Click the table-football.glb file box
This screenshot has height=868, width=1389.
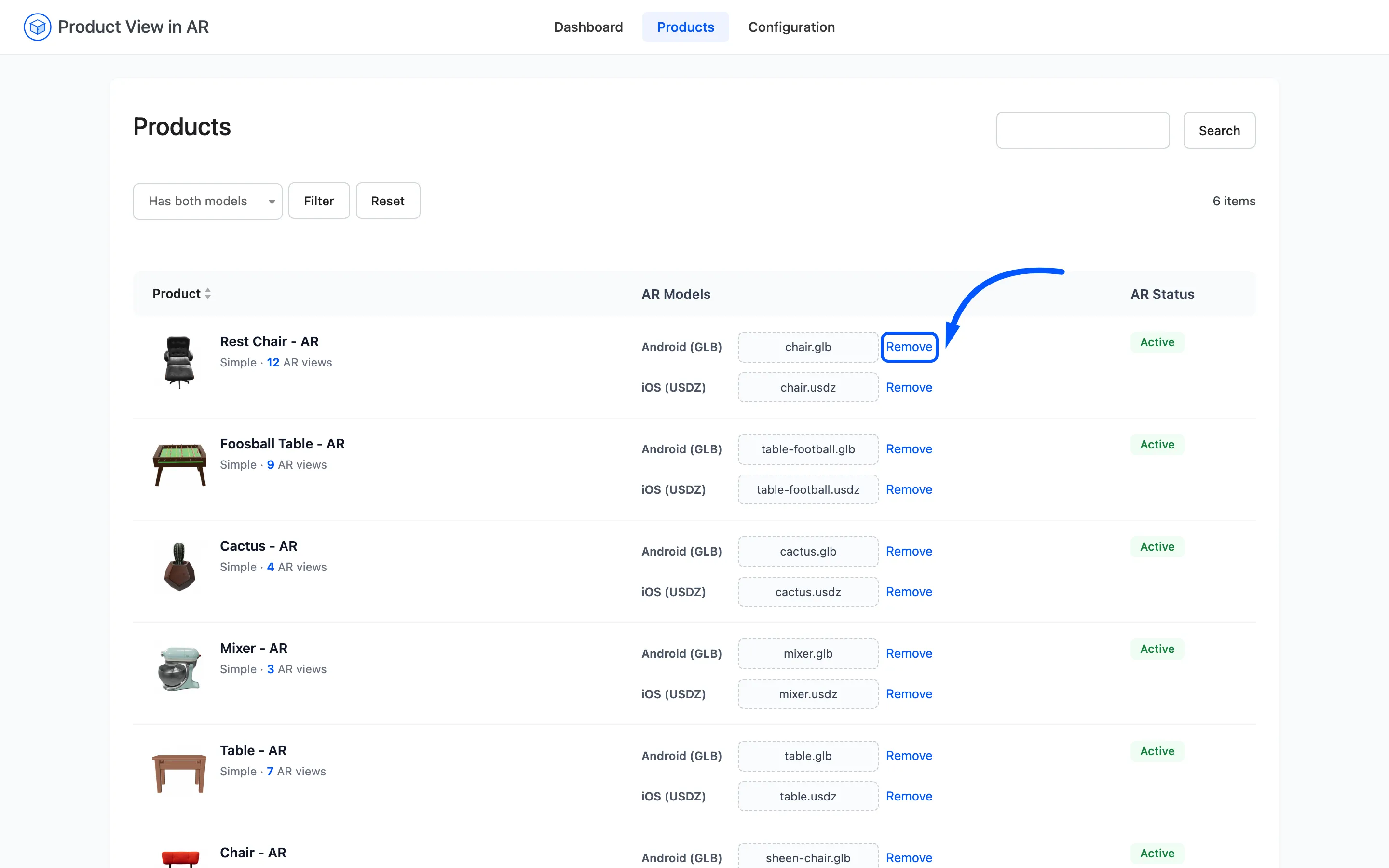(807, 449)
